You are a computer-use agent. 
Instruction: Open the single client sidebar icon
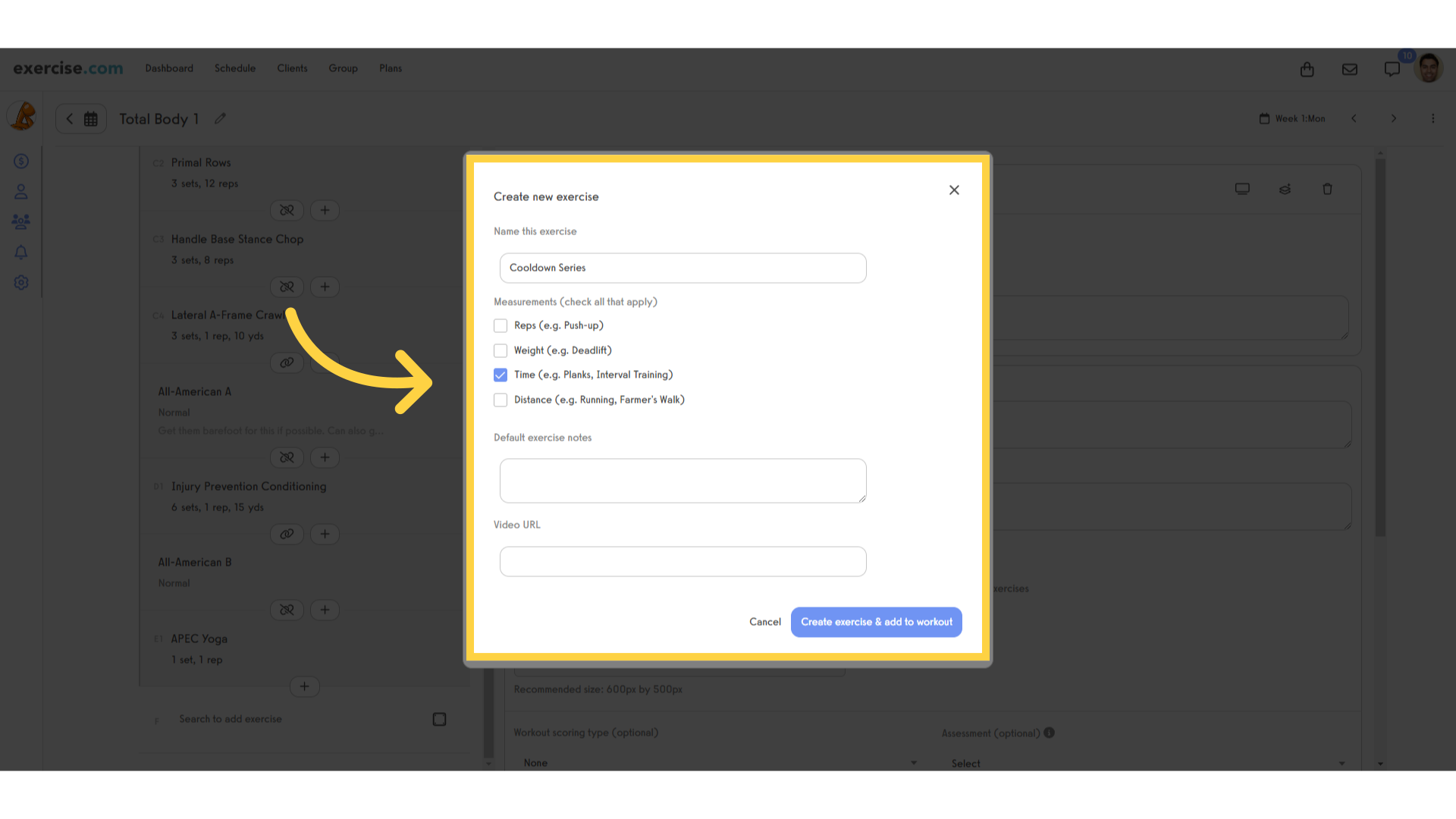tap(21, 192)
